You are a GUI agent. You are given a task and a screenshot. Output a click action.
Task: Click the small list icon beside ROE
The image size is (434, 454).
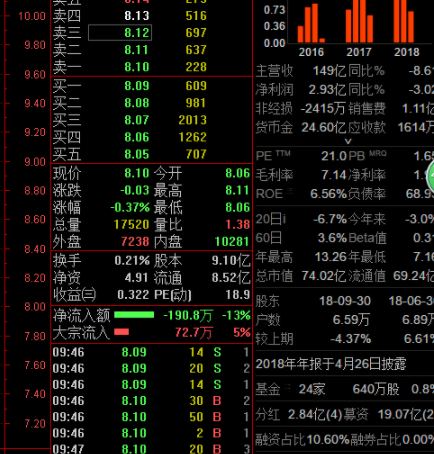(289, 191)
